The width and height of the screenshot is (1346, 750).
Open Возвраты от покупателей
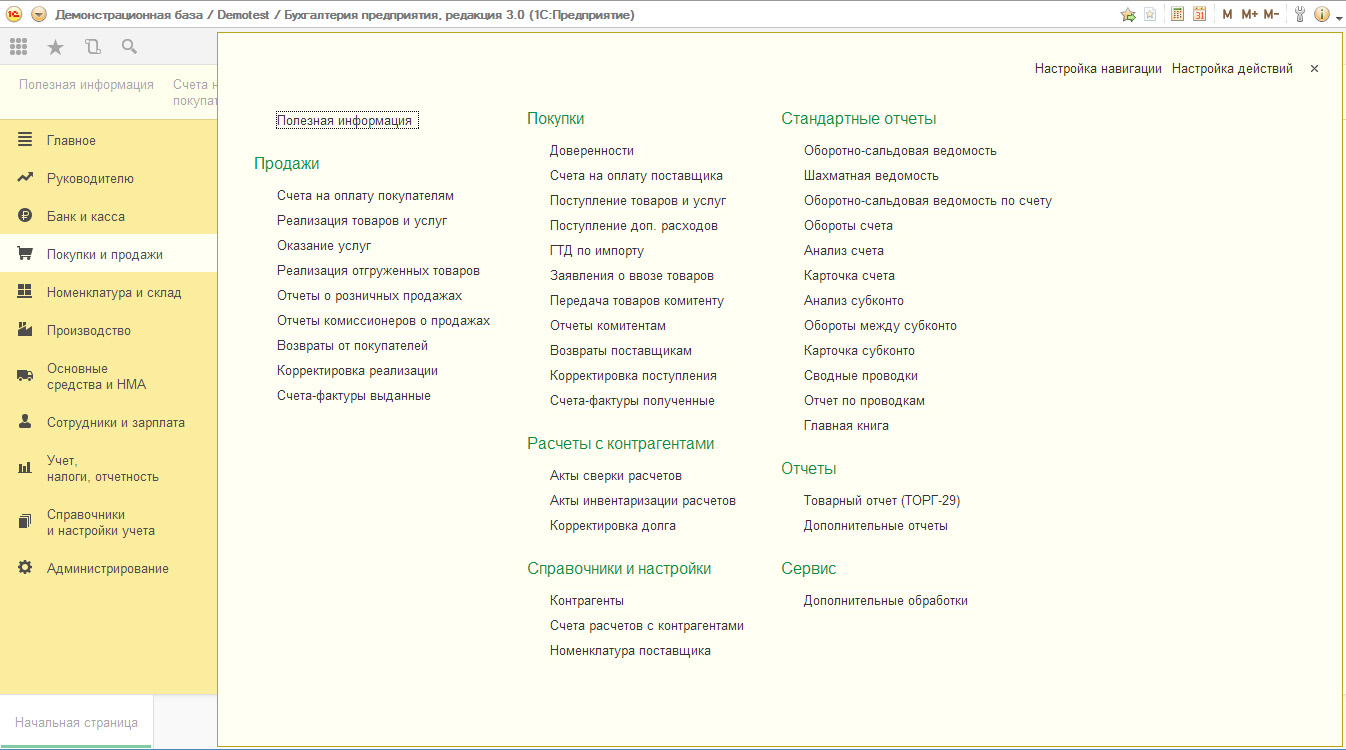[352, 346]
